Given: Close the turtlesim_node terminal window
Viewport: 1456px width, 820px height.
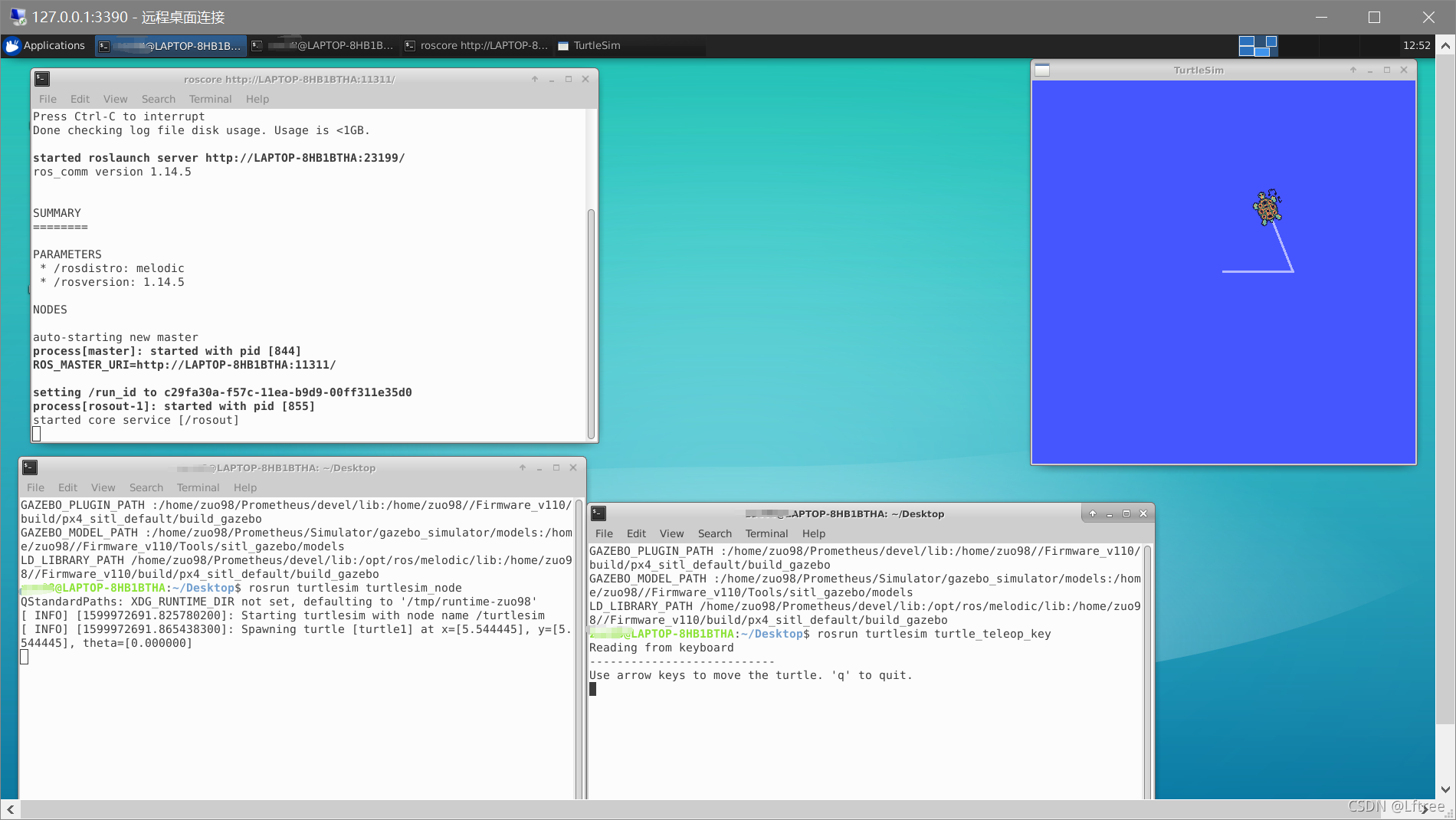Looking at the screenshot, I should click(573, 467).
